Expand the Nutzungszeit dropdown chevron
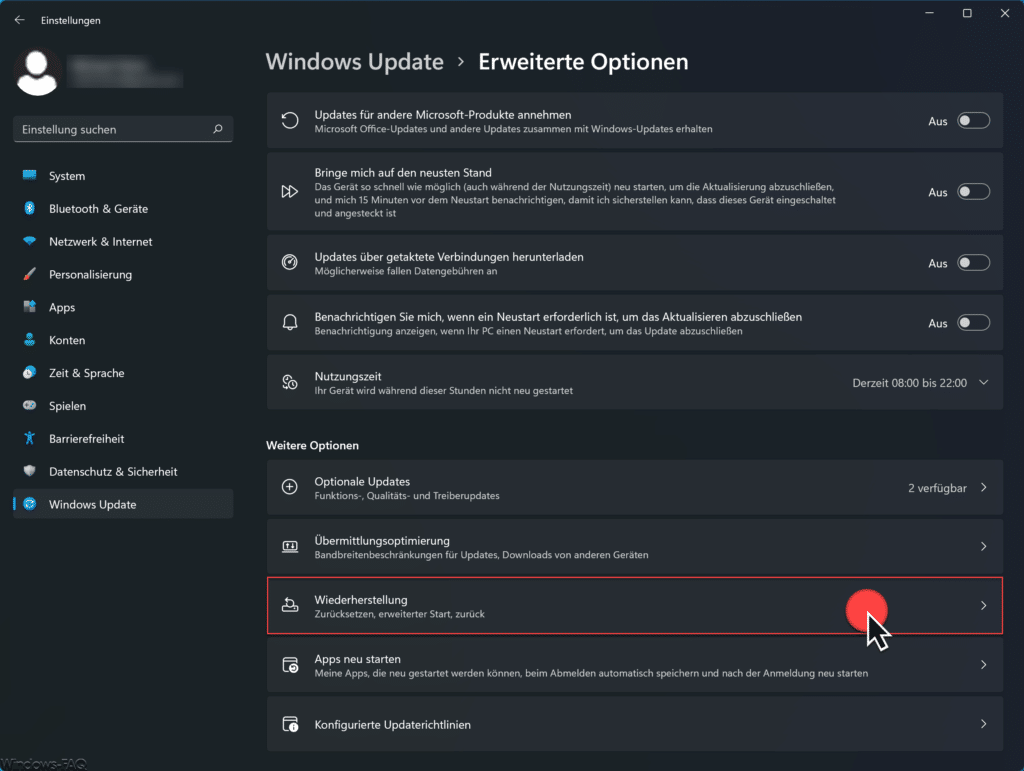The width and height of the screenshot is (1024, 771). coord(984,383)
